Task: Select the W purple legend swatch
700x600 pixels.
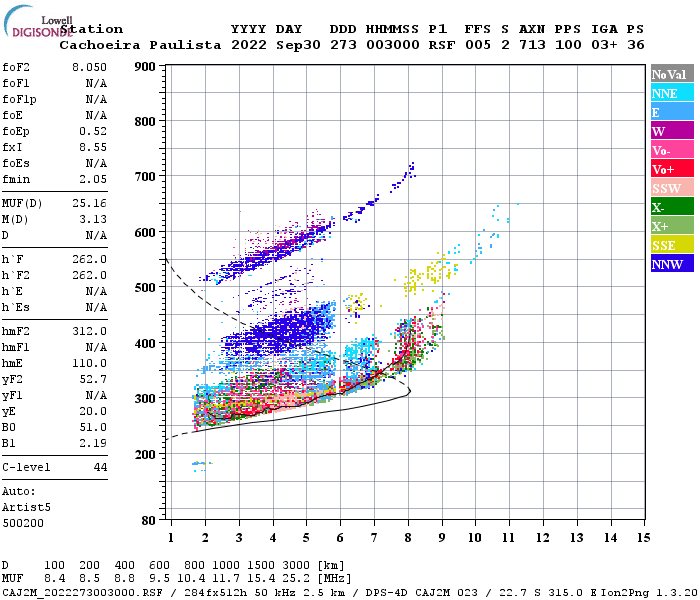Action: click(x=672, y=131)
